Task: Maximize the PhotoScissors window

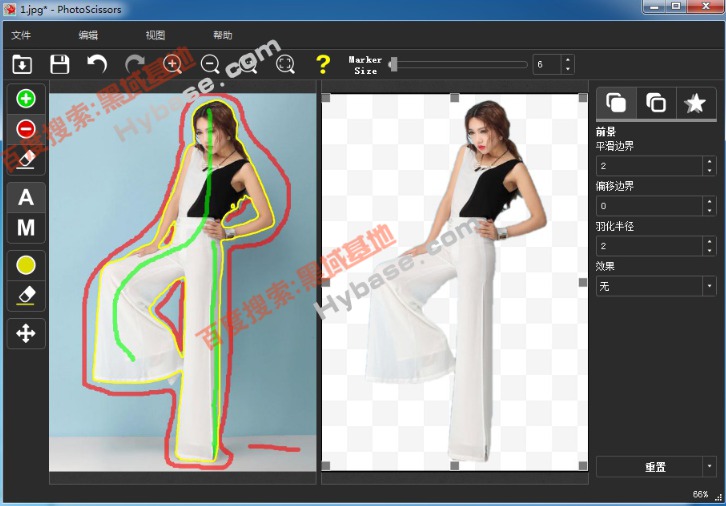Action: pos(676,6)
